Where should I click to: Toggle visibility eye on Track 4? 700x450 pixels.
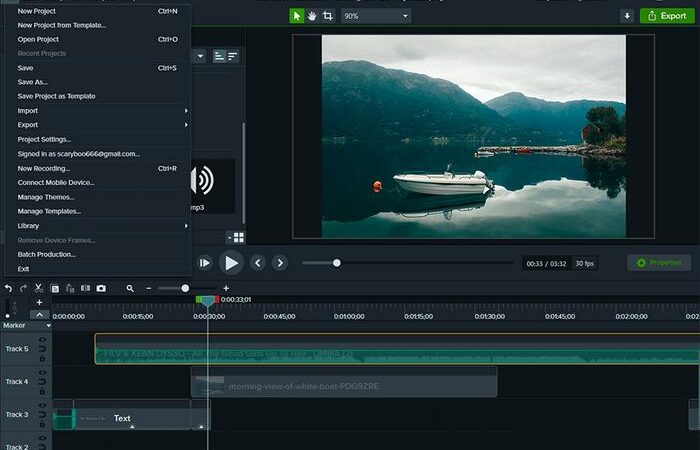42,373
